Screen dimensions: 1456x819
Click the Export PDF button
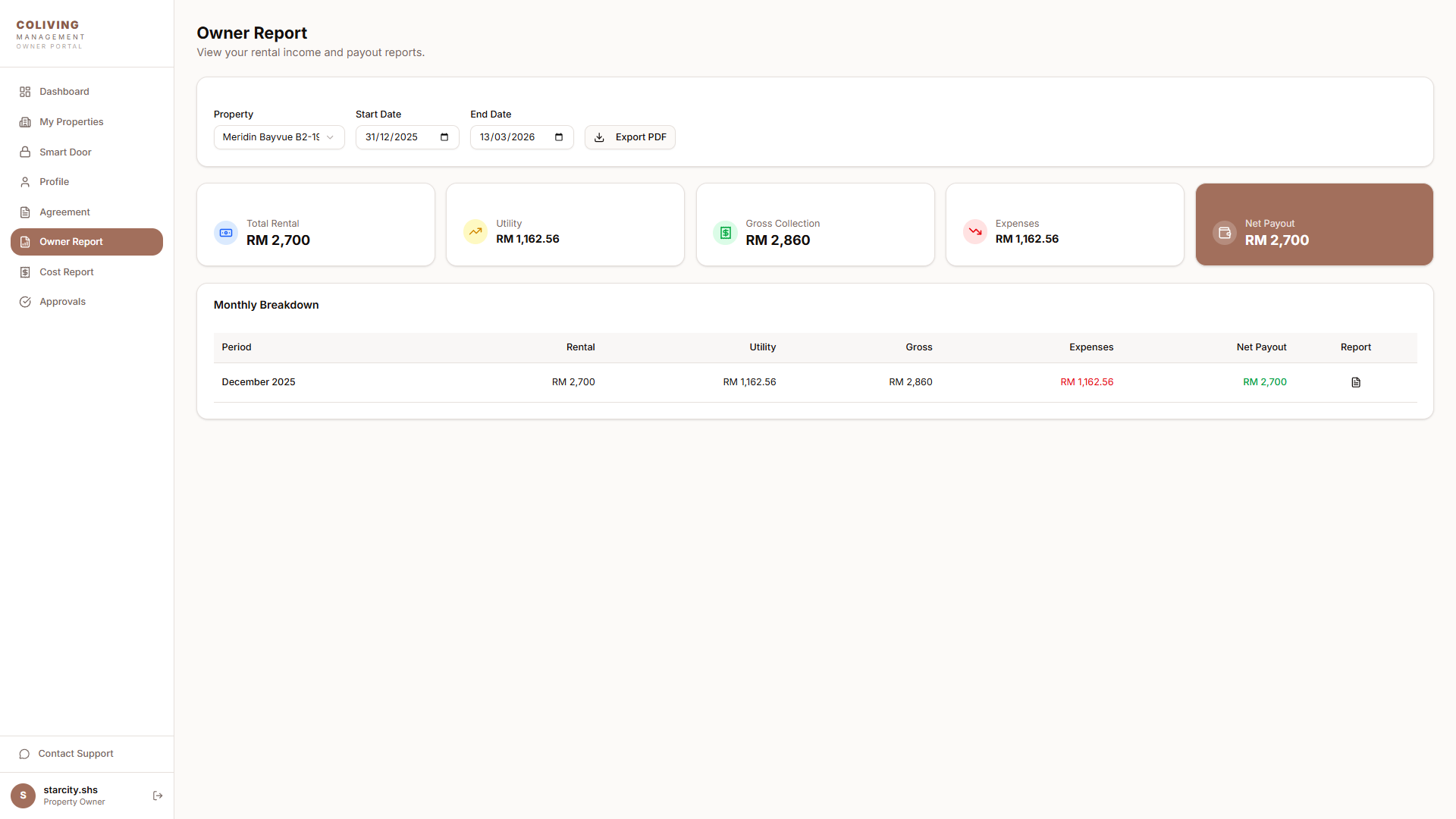pyautogui.click(x=629, y=137)
